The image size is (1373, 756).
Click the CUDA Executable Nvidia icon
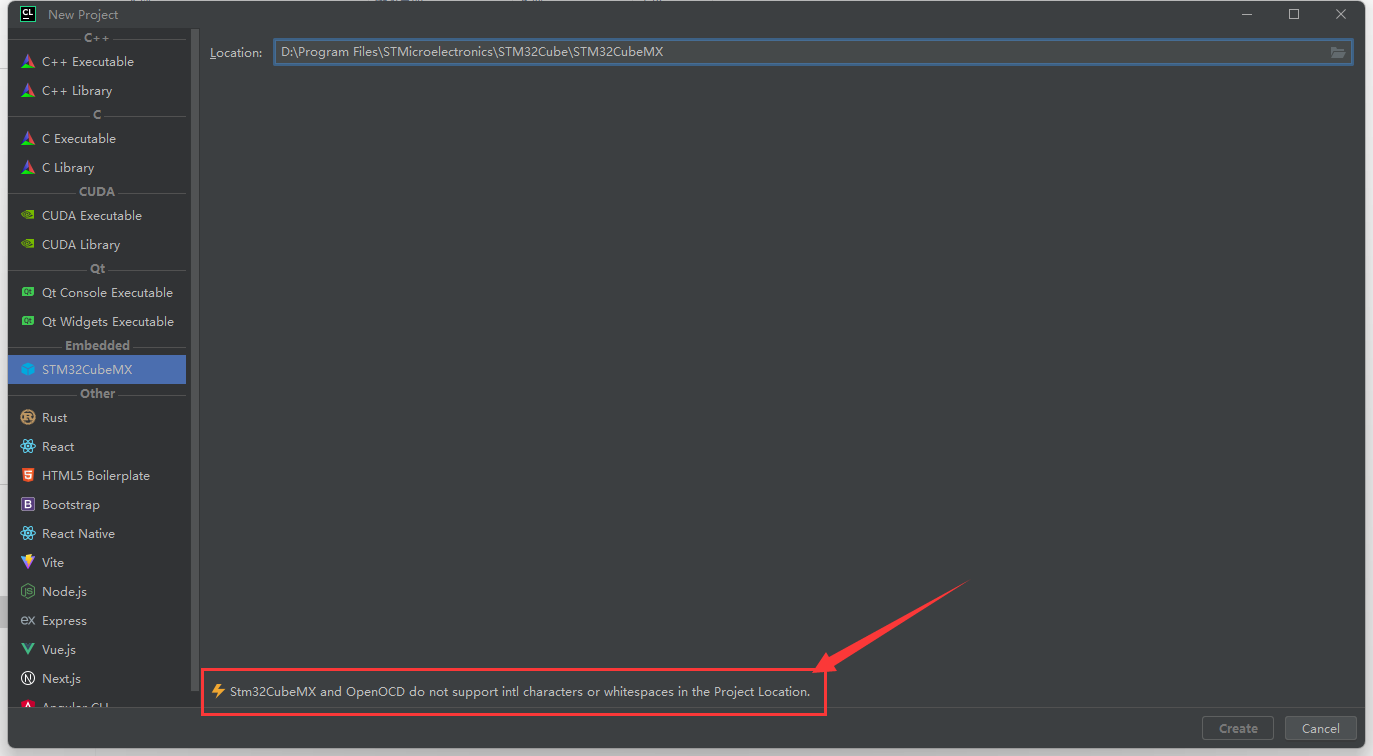pyautogui.click(x=28, y=216)
